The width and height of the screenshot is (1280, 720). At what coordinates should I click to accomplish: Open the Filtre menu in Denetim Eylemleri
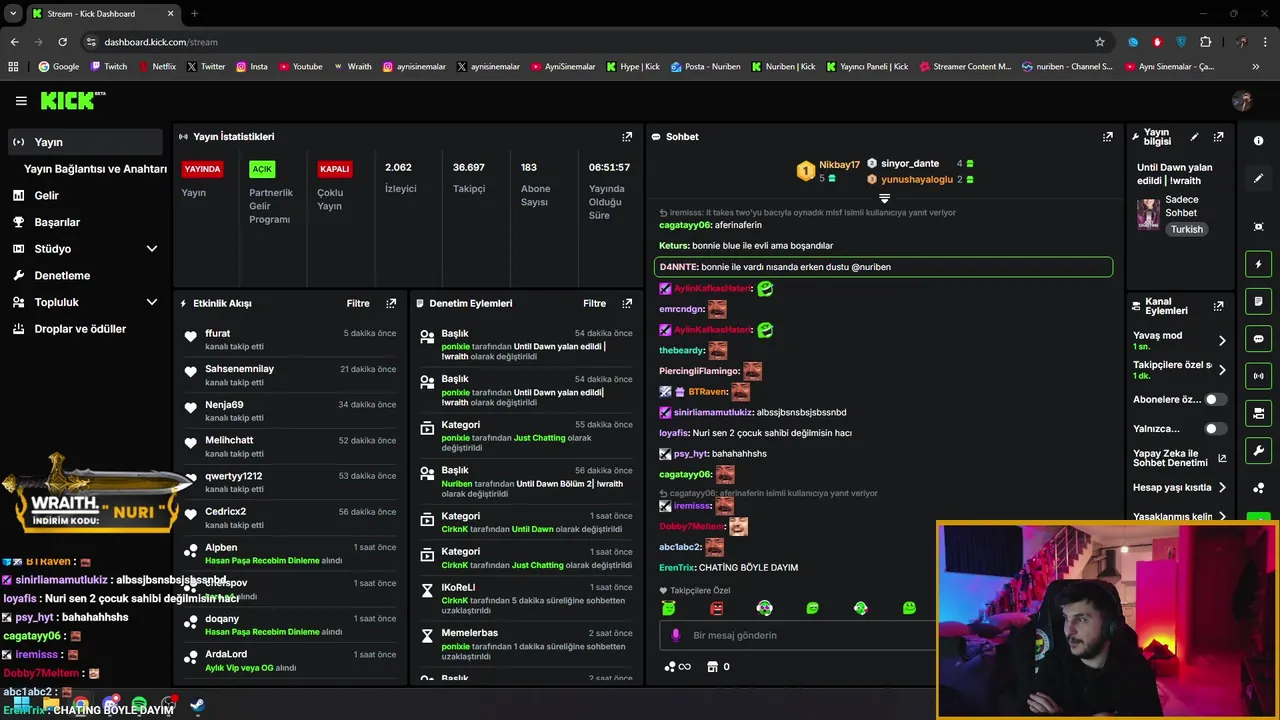pos(594,303)
